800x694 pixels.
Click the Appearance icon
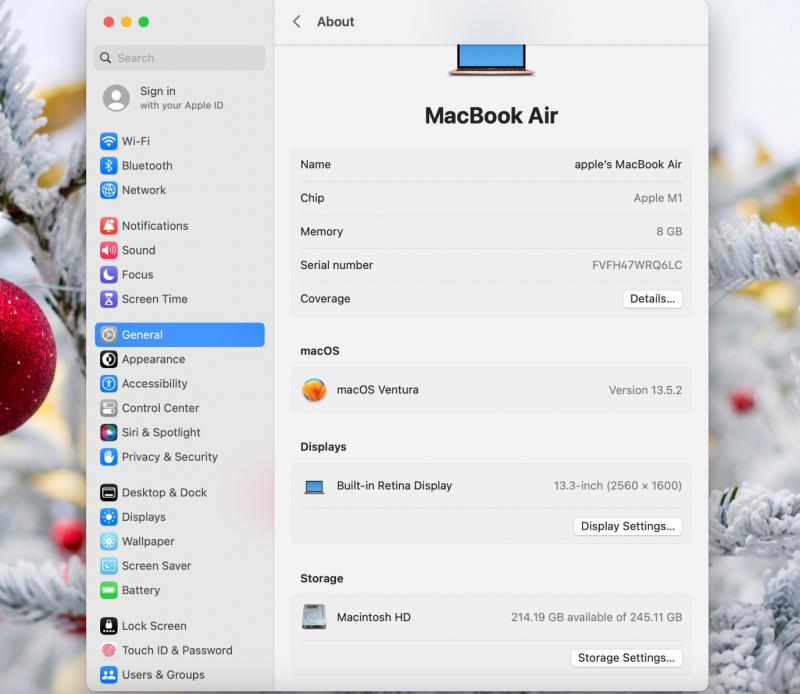pyautogui.click(x=109, y=359)
